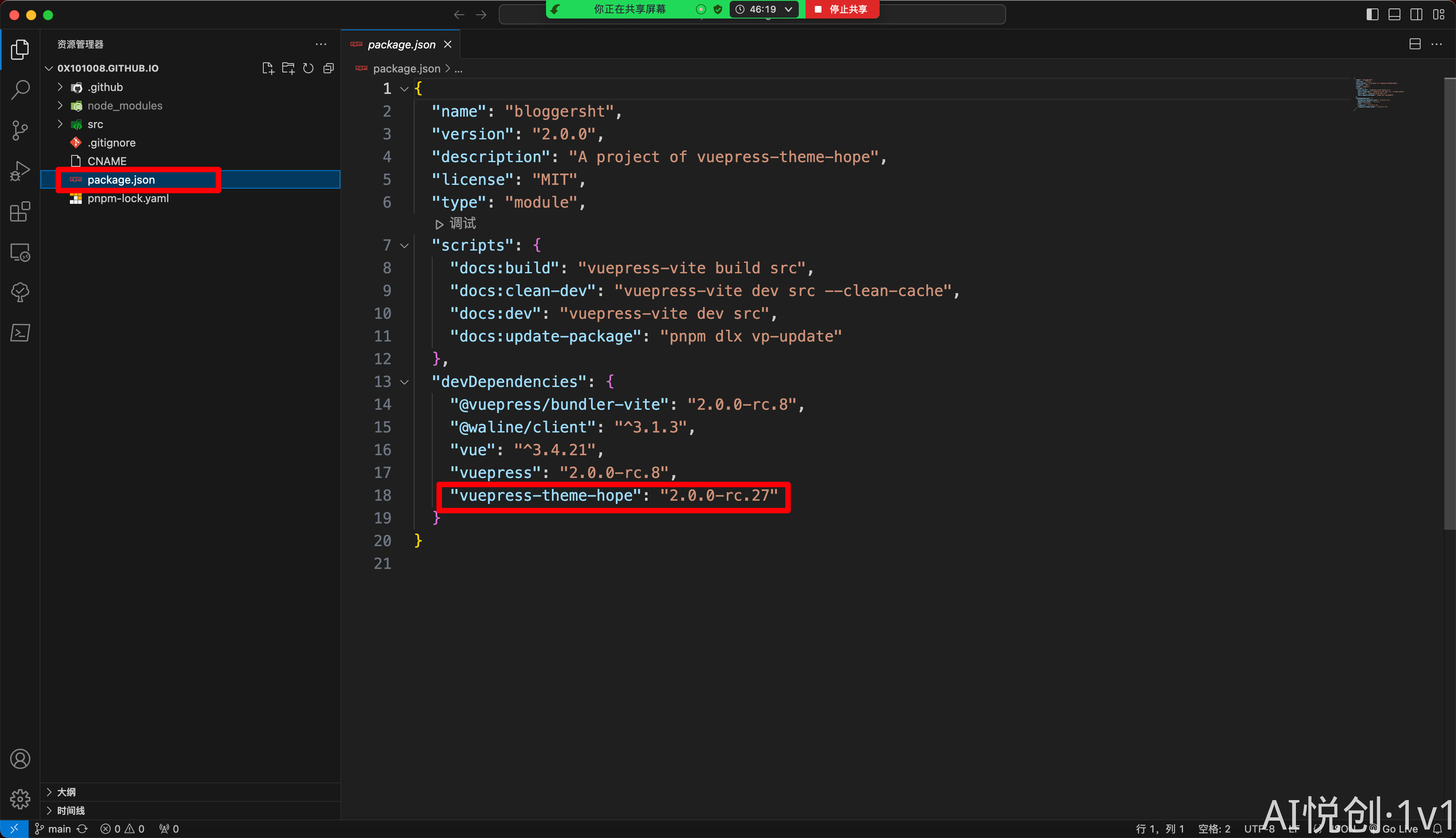Toggle the bottom panel layout button
This screenshot has height=838, width=1456.
pos(1394,14)
